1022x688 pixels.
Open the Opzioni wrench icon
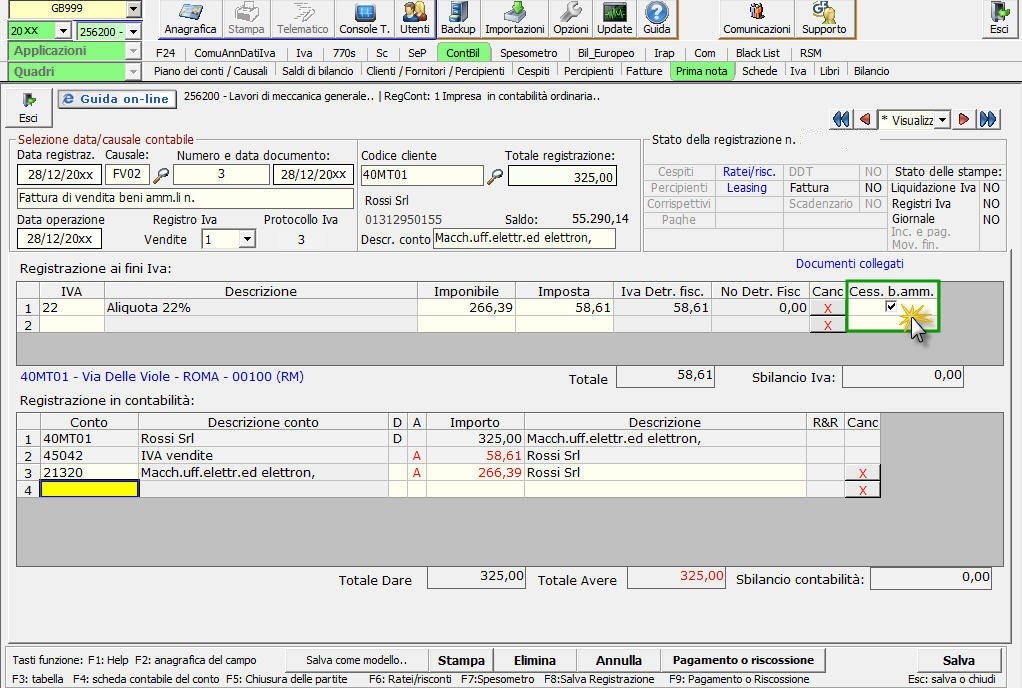coord(570,19)
